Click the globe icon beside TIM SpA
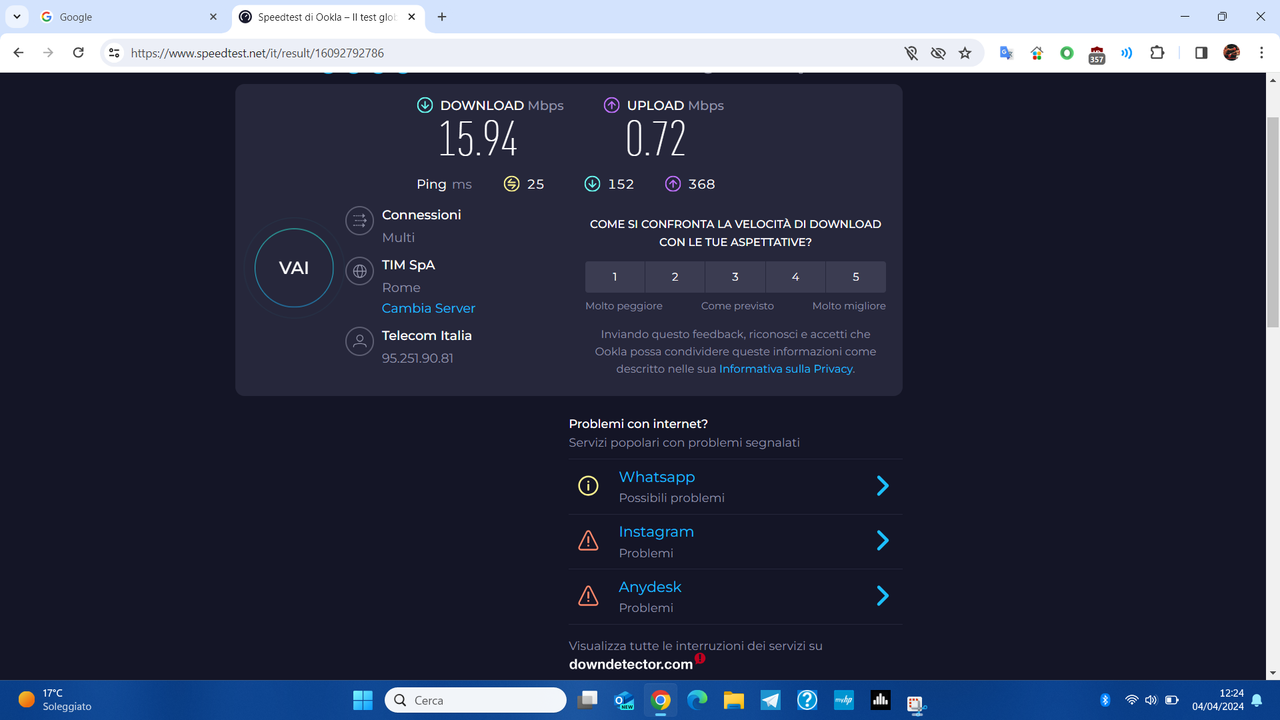 click(x=359, y=271)
